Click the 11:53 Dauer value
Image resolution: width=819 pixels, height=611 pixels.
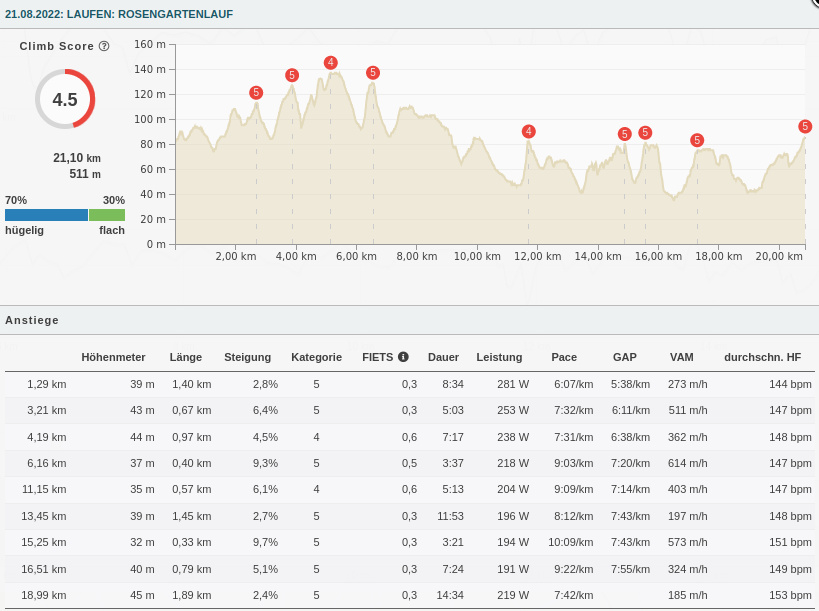tap(450, 516)
